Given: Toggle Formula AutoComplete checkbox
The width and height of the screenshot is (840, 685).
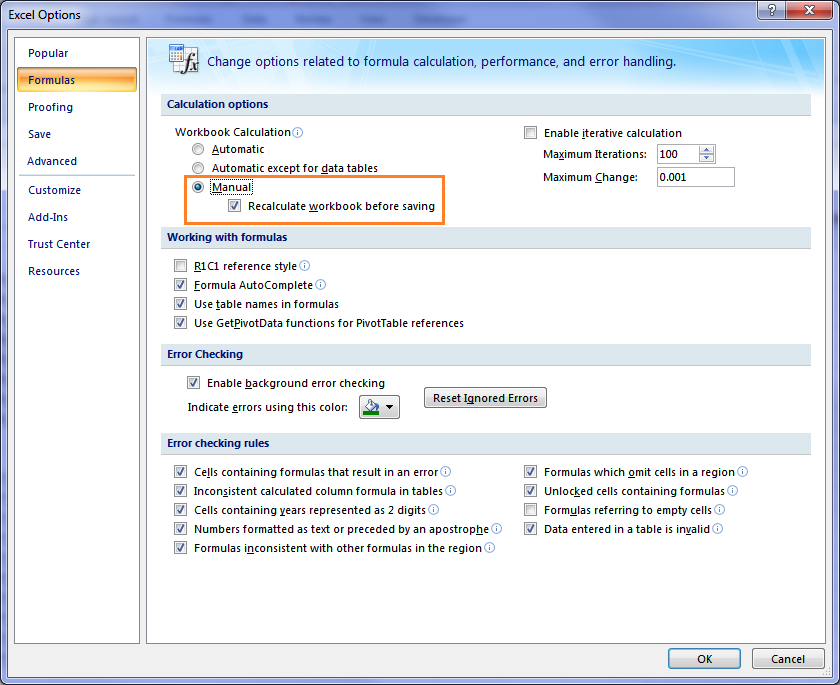Looking at the screenshot, I should point(181,285).
